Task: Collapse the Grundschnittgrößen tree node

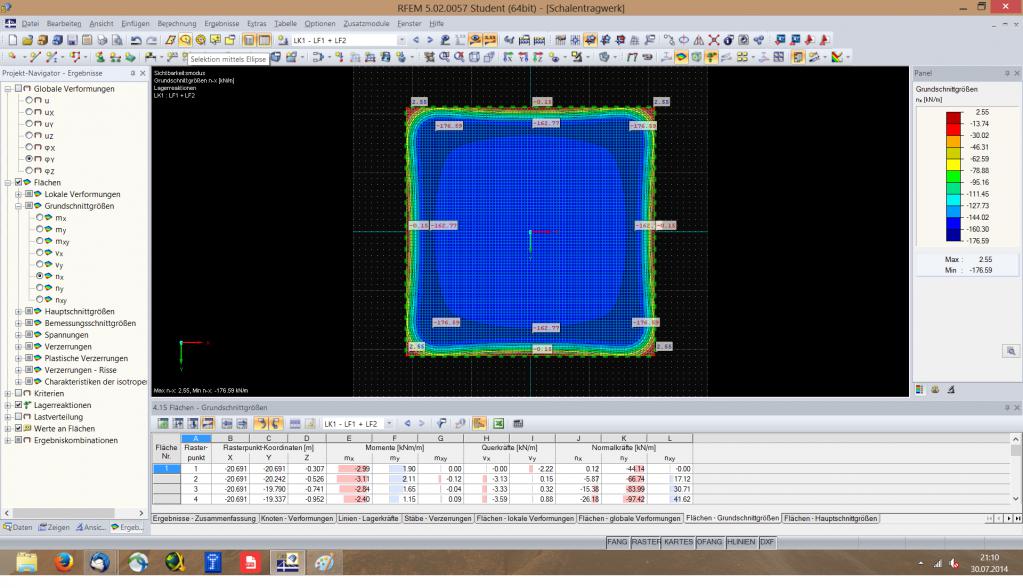Action: point(18,206)
